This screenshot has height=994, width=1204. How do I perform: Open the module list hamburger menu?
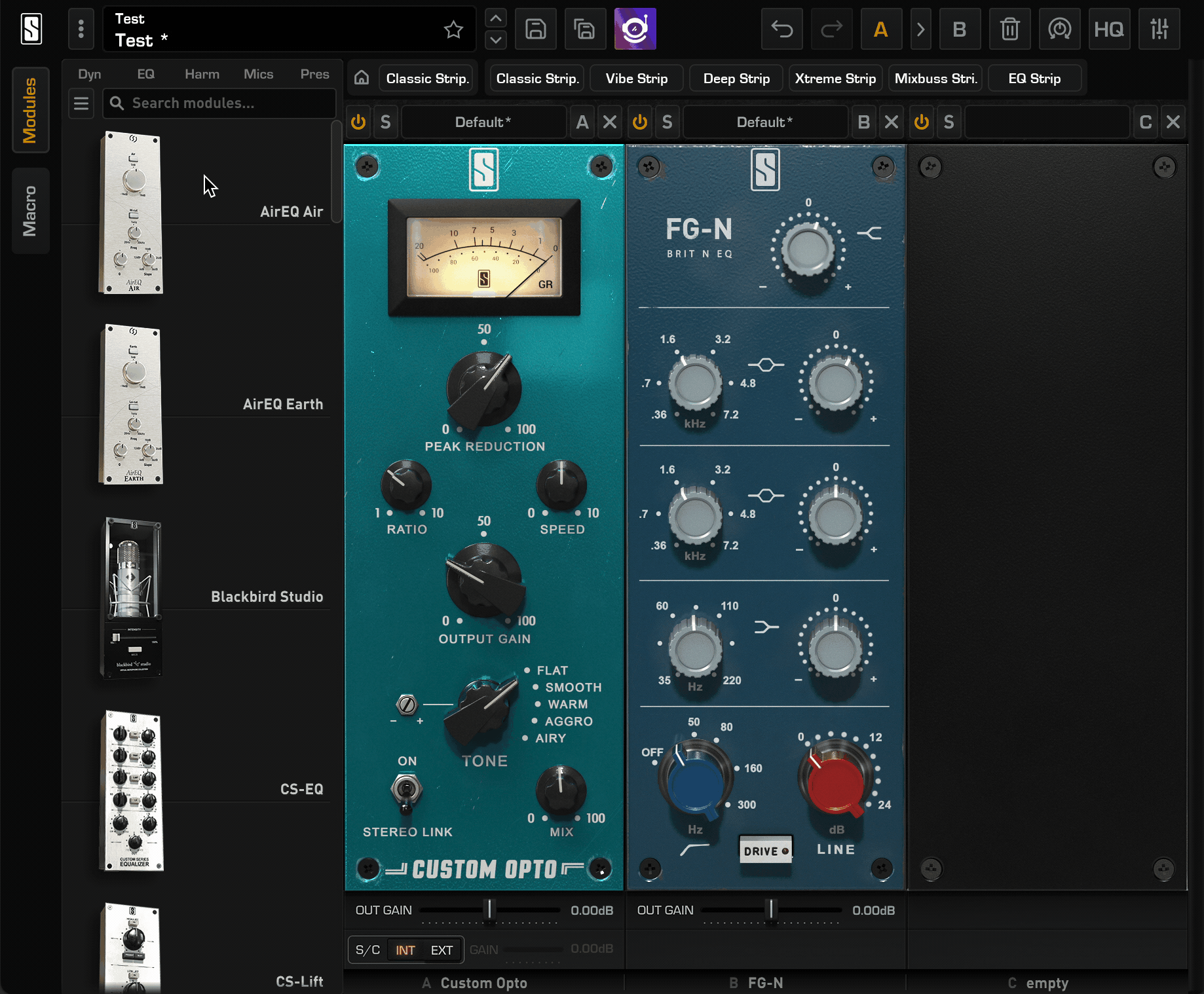81,103
